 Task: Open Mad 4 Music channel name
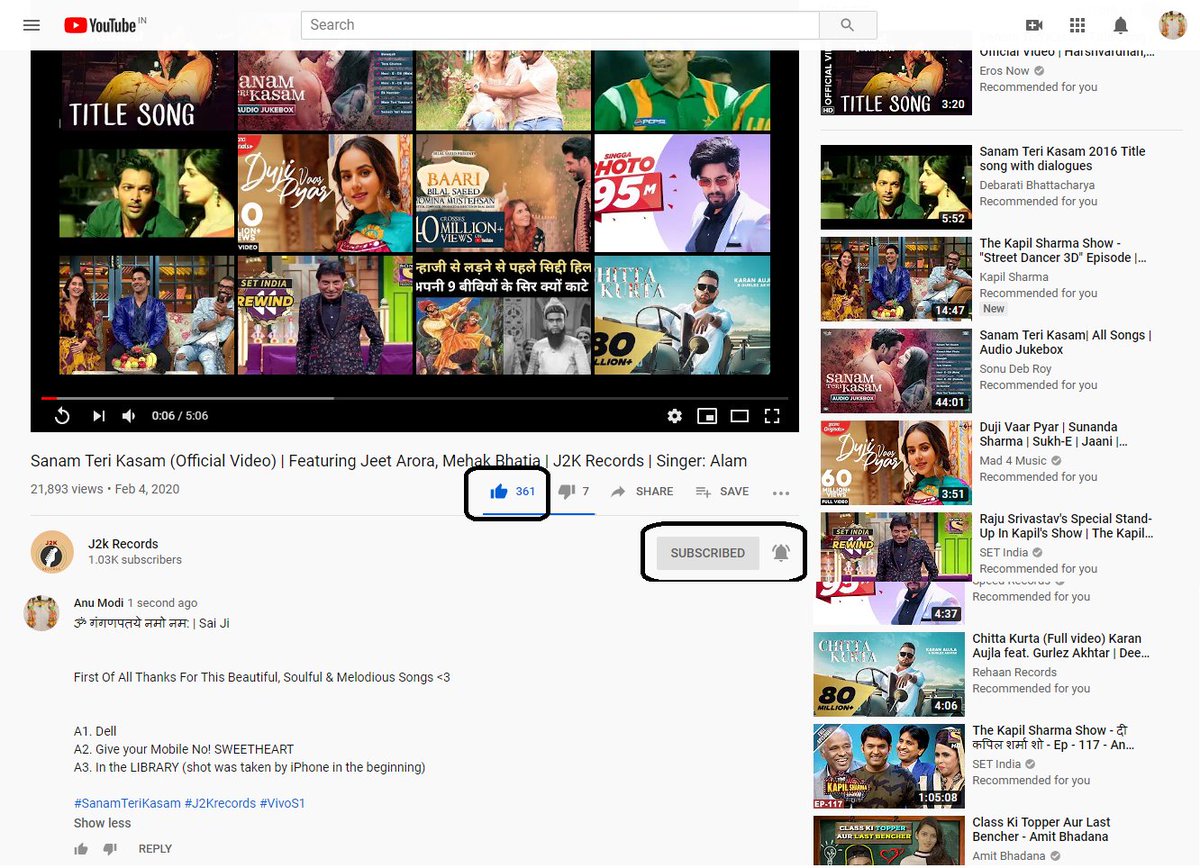[1013, 461]
